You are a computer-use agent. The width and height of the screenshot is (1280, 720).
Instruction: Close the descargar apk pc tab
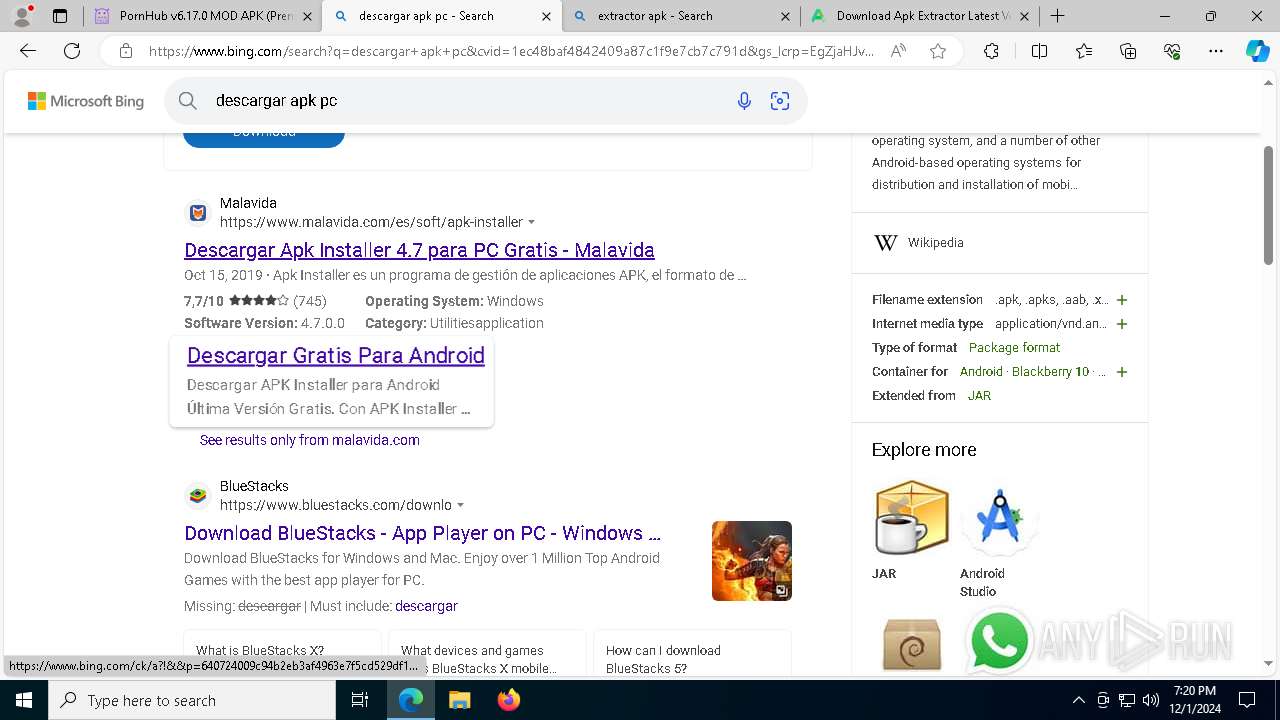pos(546,16)
